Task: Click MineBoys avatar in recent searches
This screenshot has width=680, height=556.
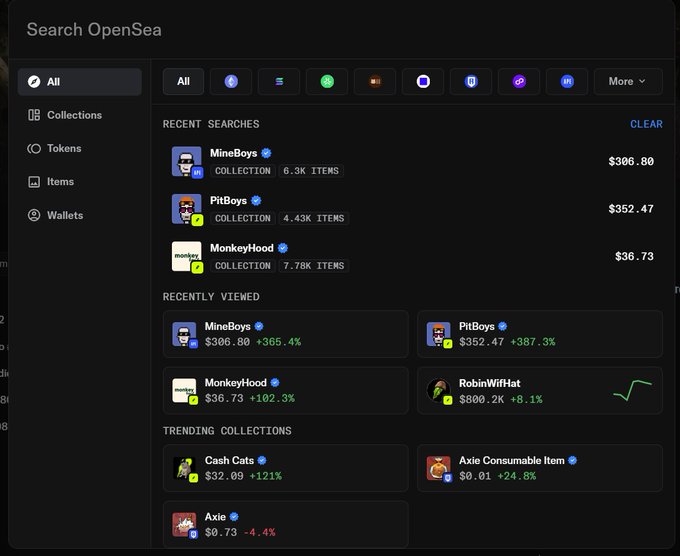Action: (x=186, y=161)
